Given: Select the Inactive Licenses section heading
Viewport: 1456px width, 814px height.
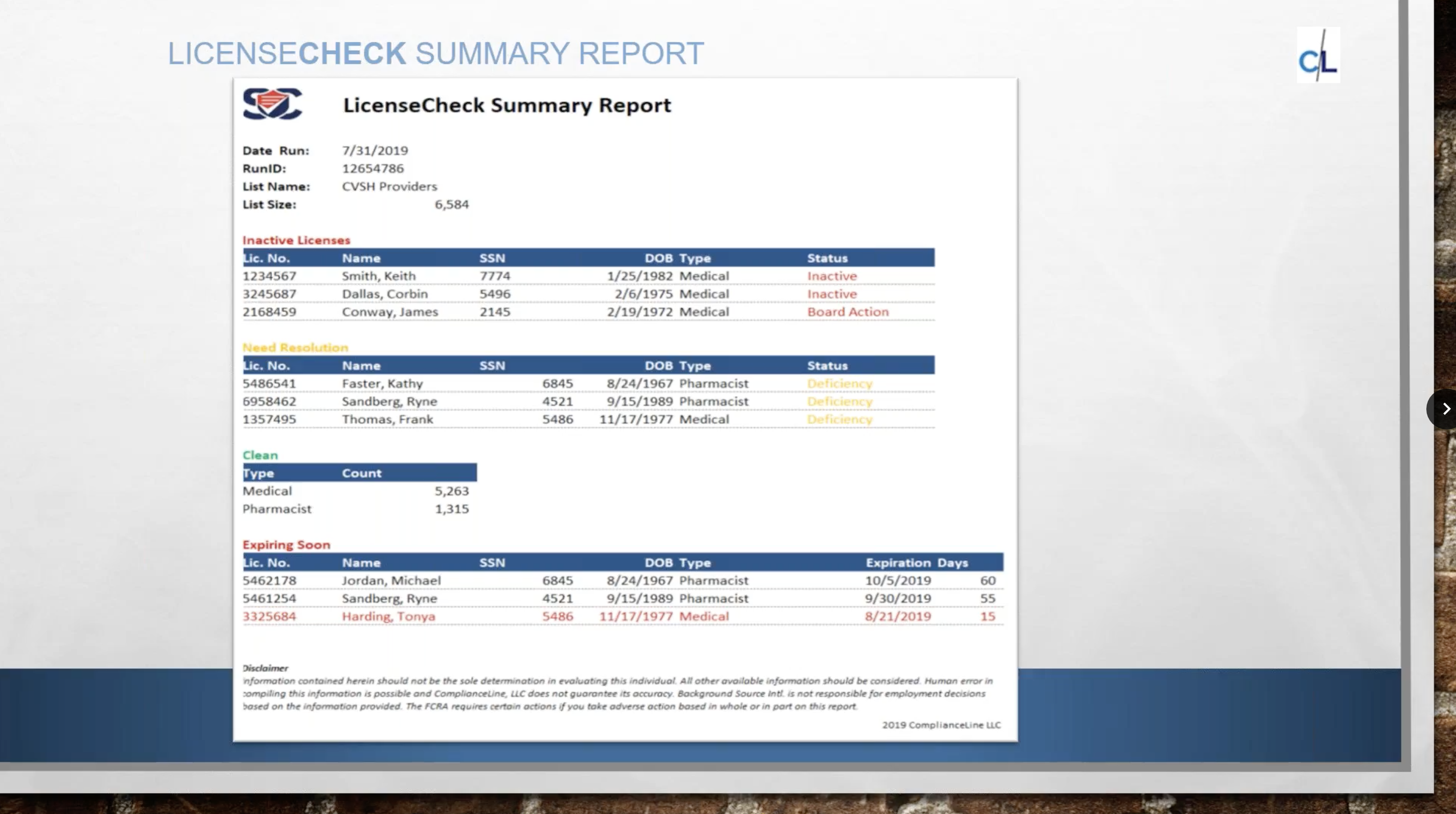Looking at the screenshot, I should pyautogui.click(x=296, y=240).
